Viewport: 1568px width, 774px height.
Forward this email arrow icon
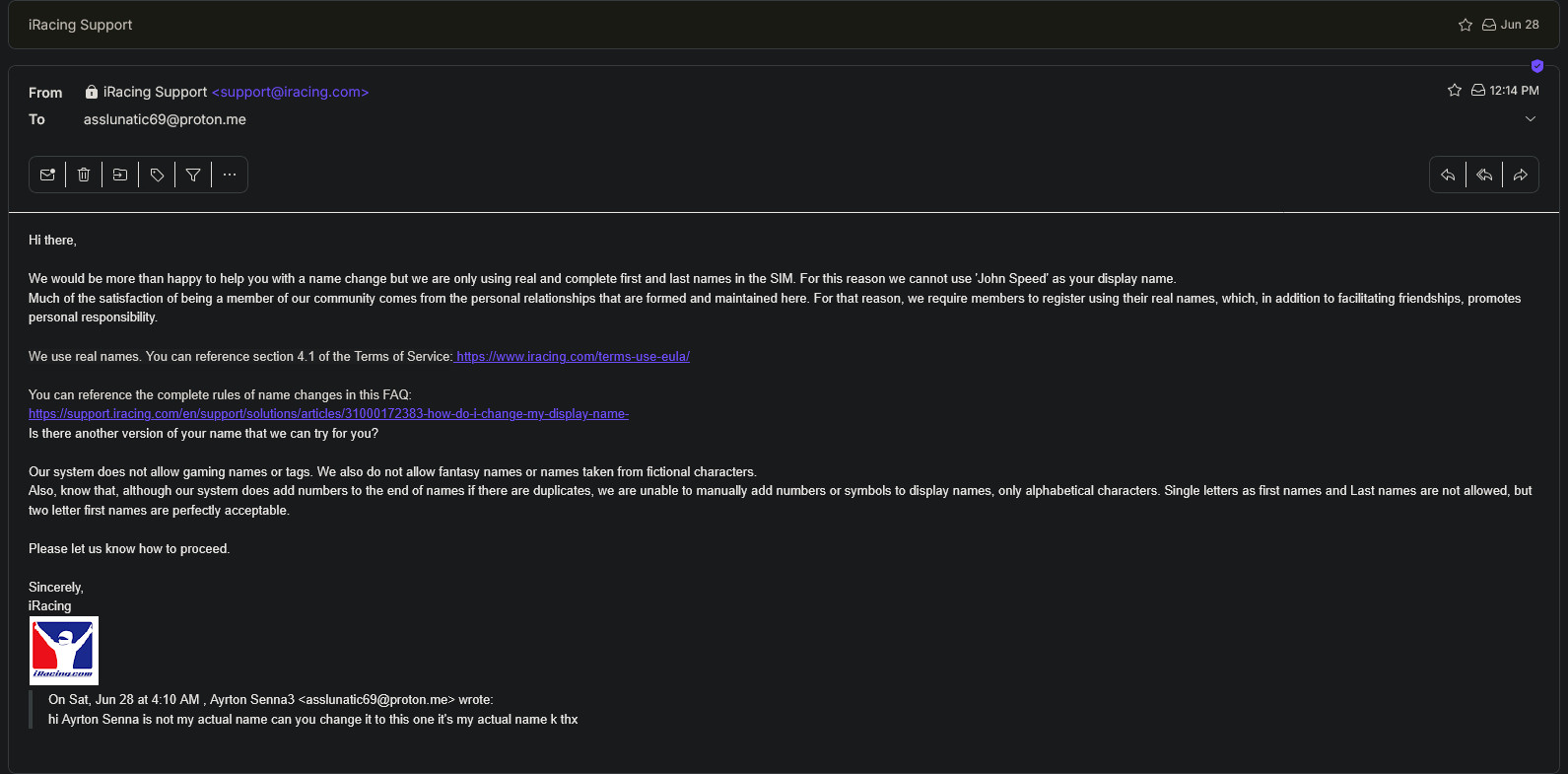click(x=1521, y=175)
